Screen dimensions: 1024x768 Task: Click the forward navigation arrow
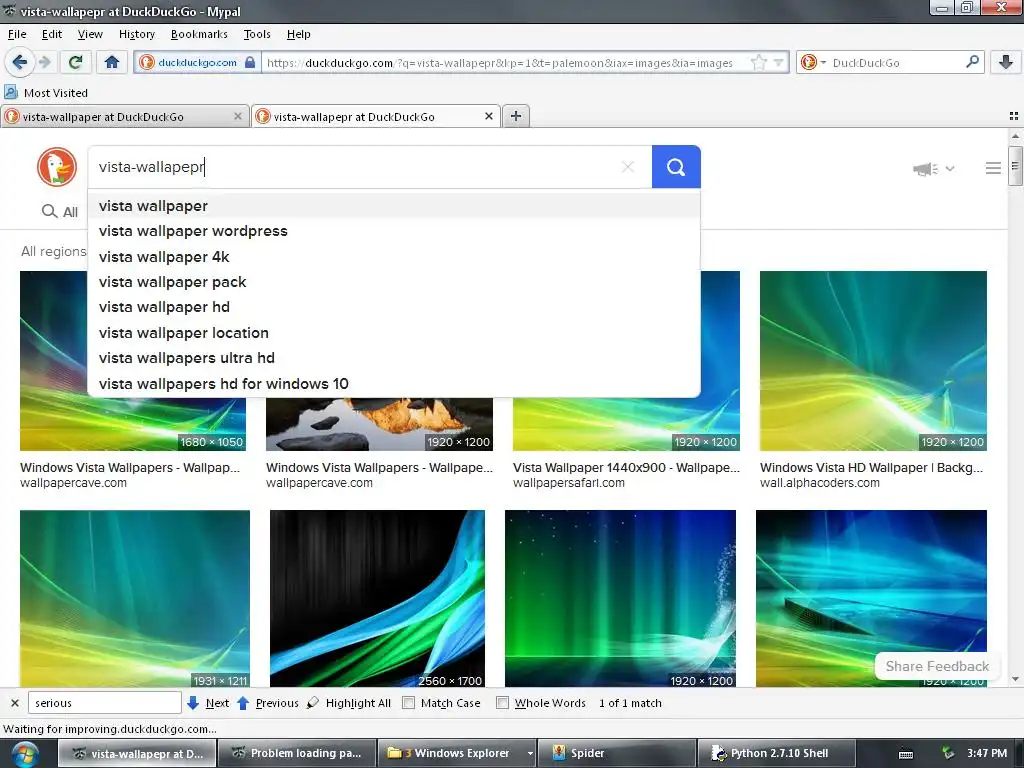click(x=44, y=62)
